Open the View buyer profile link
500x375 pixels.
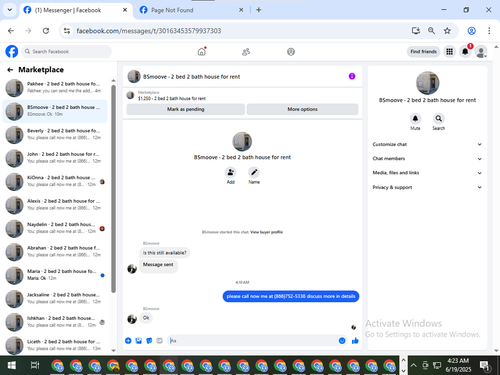click(x=266, y=232)
